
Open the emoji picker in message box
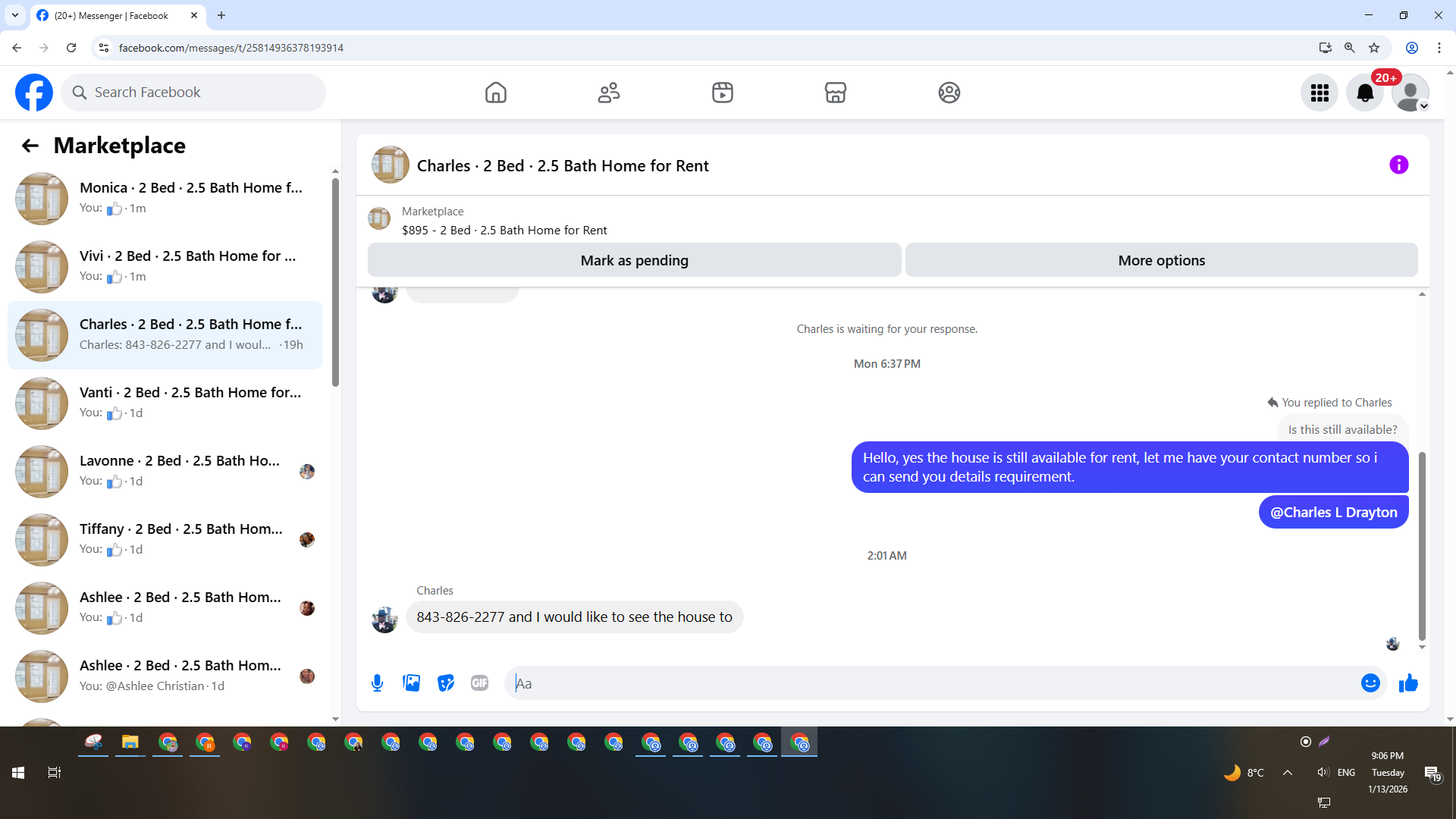coord(1370,683)
